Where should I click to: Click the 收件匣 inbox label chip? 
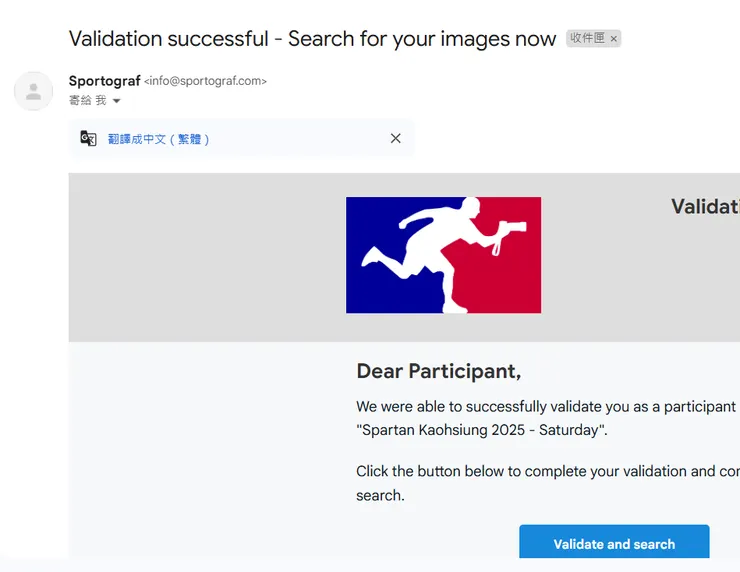[x=587, y=39]
